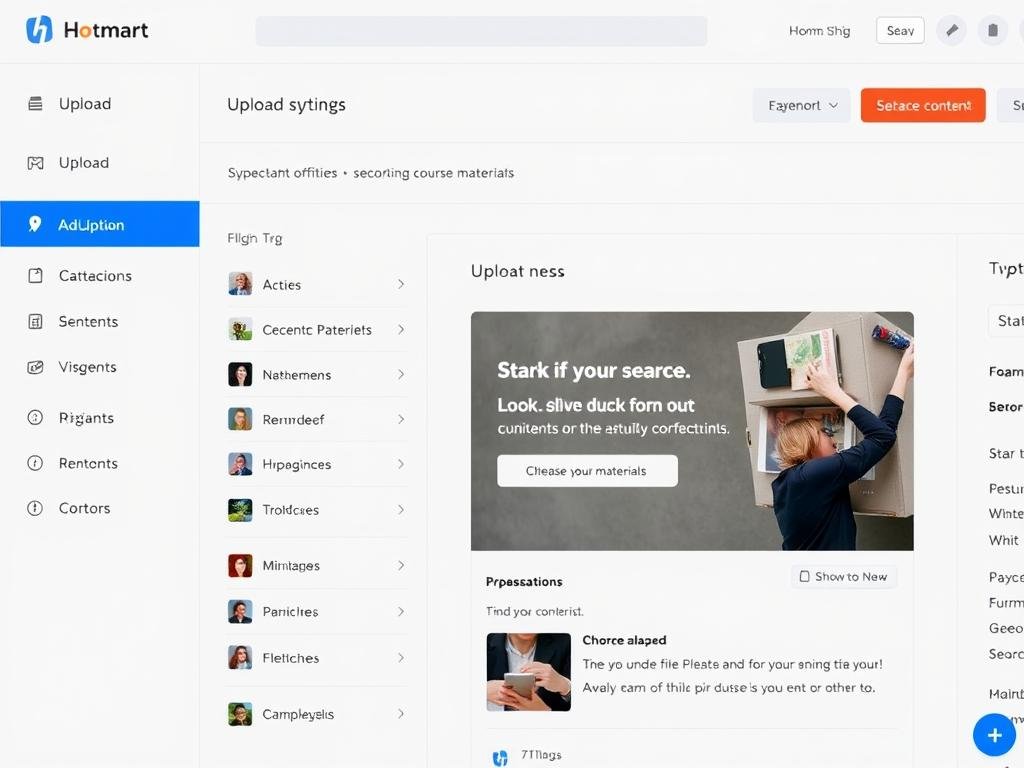The width and height of the screenshot is (1024, 768).
Task: Click the trash icon in the top bar
Action: 992,30
